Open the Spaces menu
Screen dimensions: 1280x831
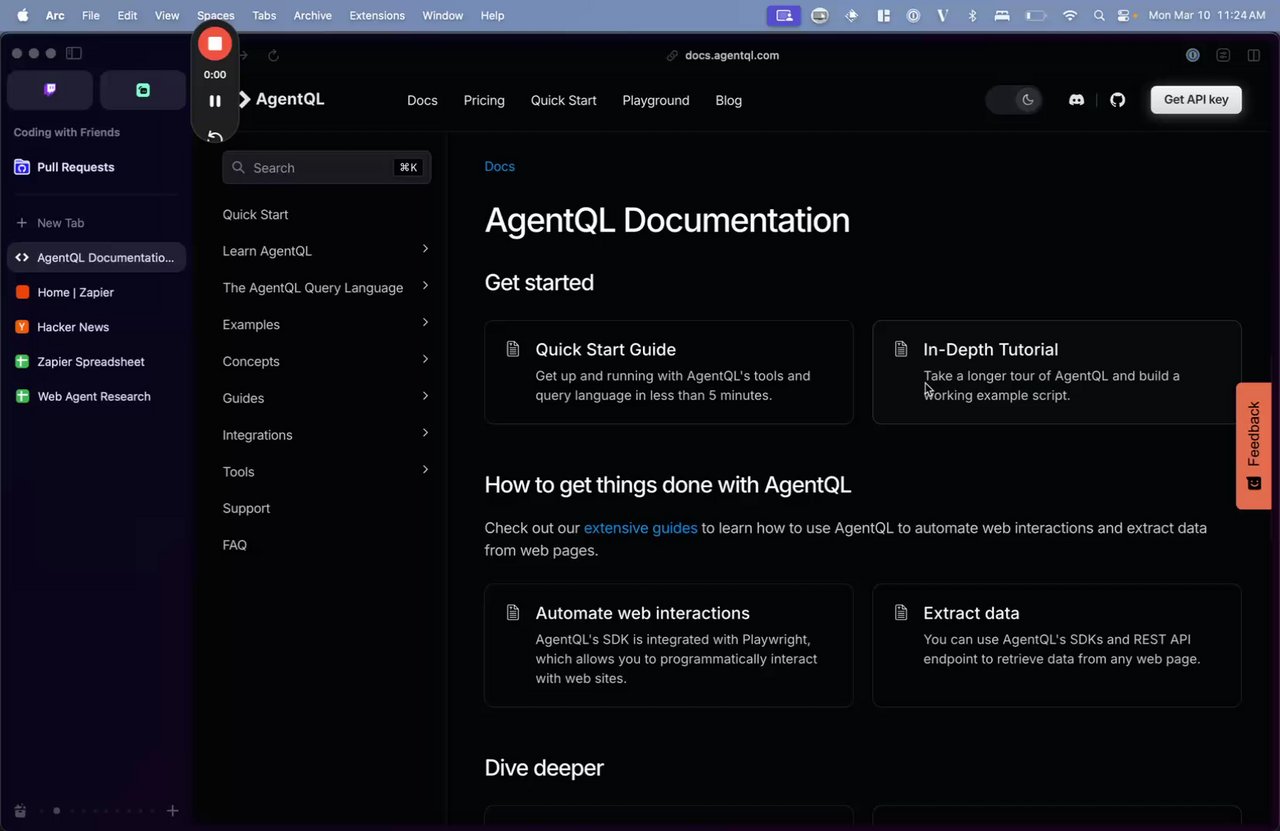tap(216, 15)
